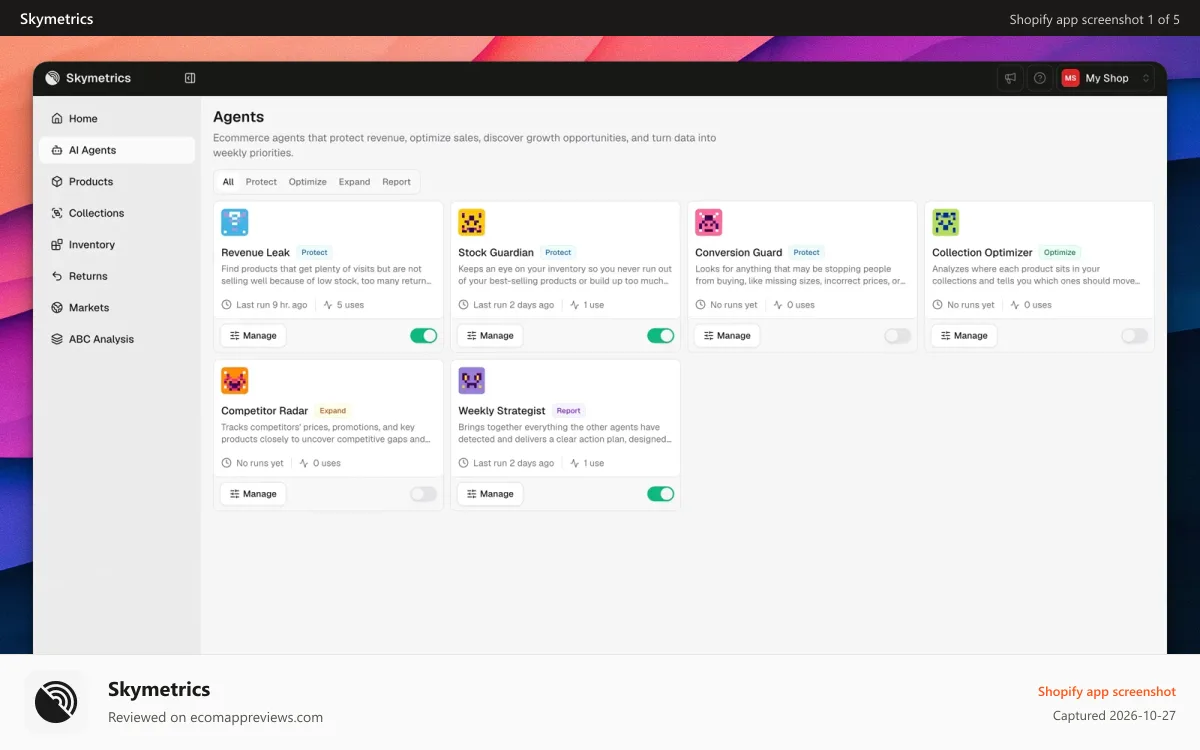Viewport: 1200px width, 750px height.
Task: Select the All filter tab
Action: click(228, 182)
